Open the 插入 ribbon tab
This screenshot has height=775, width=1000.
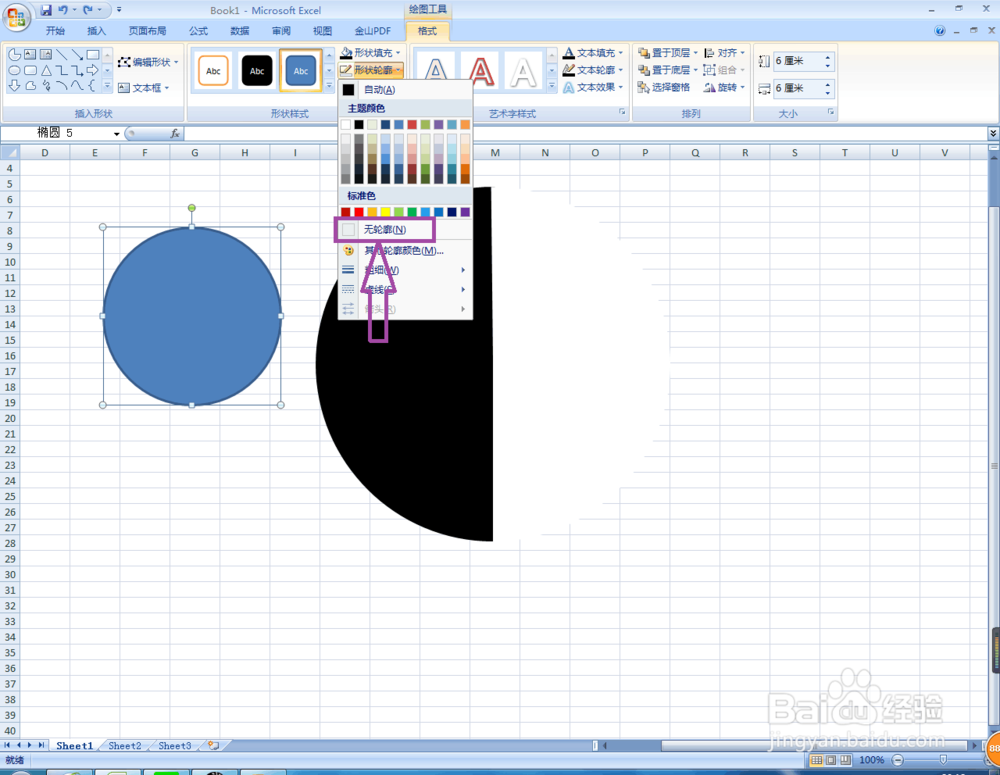(x=96, y=31)
